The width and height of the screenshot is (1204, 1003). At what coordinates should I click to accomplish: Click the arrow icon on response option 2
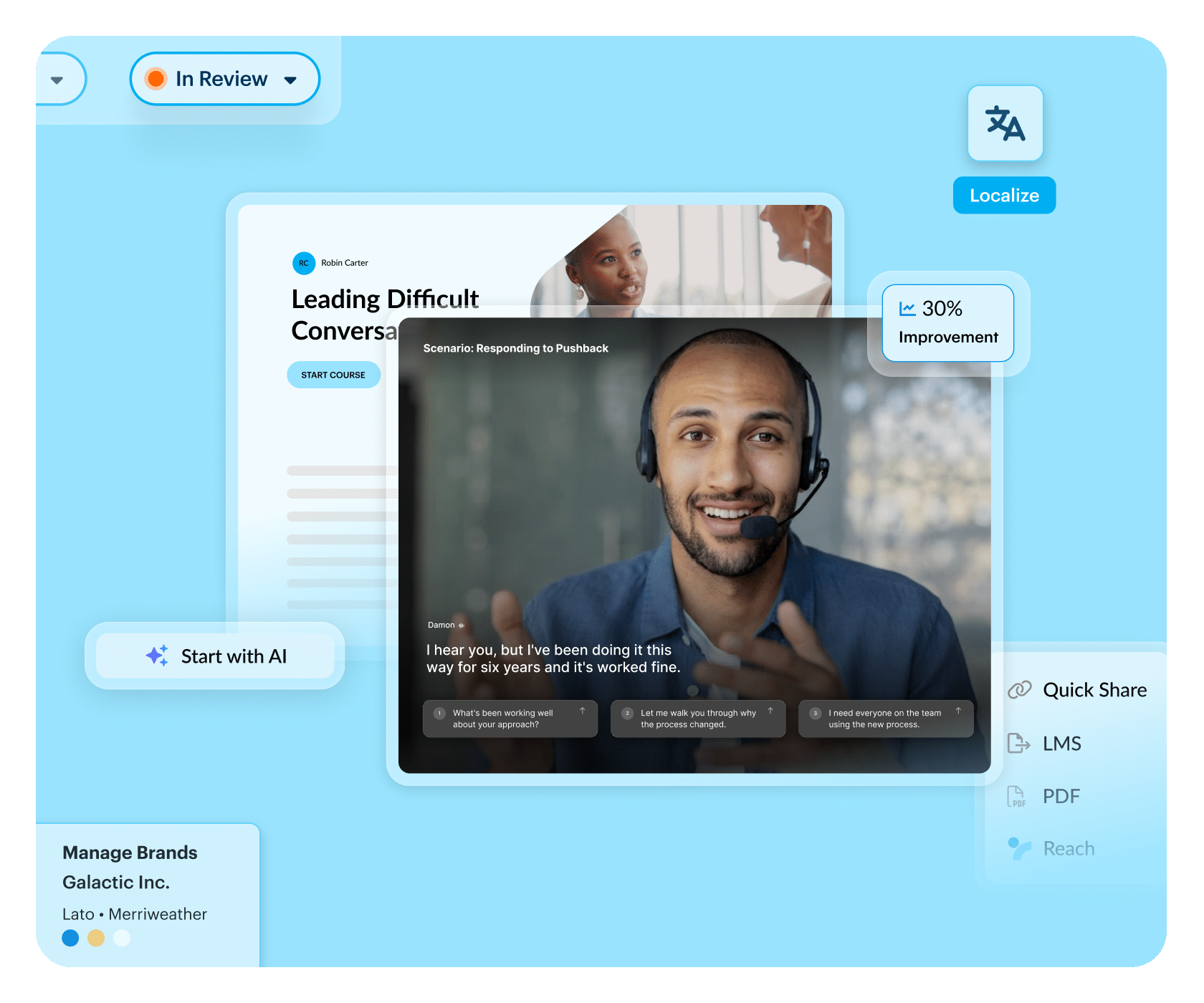(x=770, y=711)
